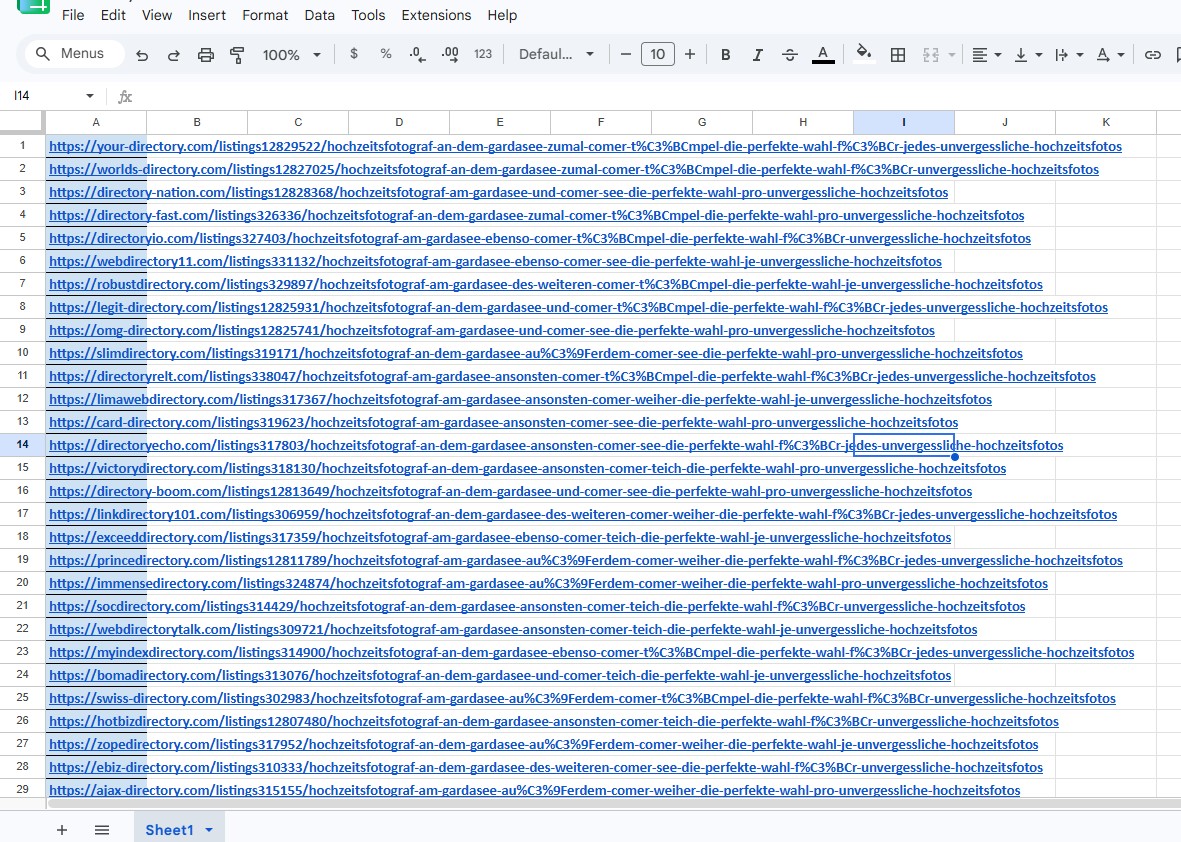Open the fill color paint bucket
The image size is (1181, 842).
(x=864, y=54)
